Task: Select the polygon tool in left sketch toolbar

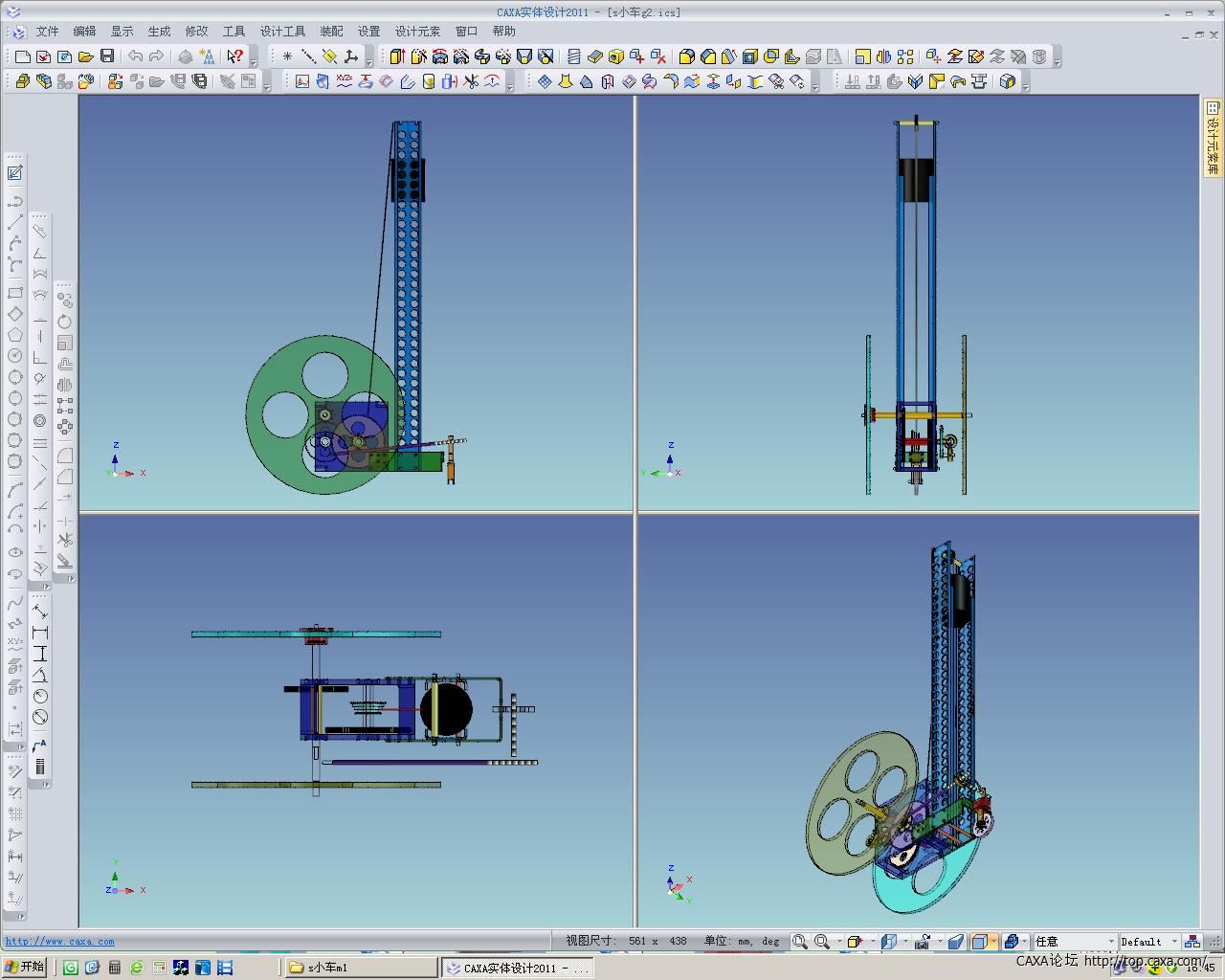Action: point(15,335)
